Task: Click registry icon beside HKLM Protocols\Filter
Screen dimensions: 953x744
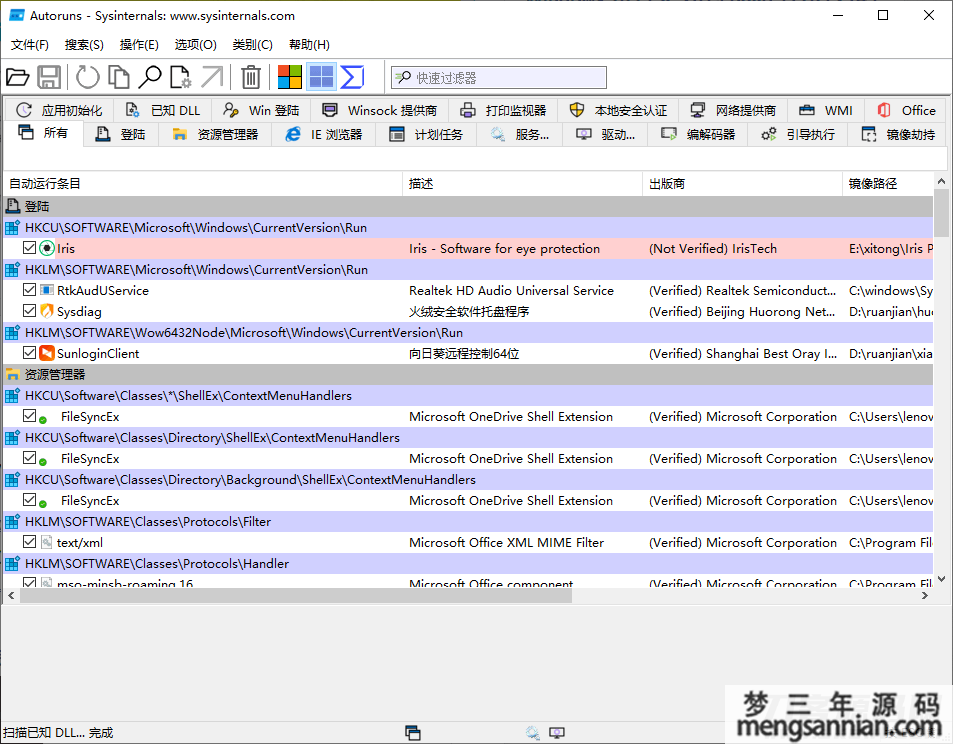Action: pos(12,522)
